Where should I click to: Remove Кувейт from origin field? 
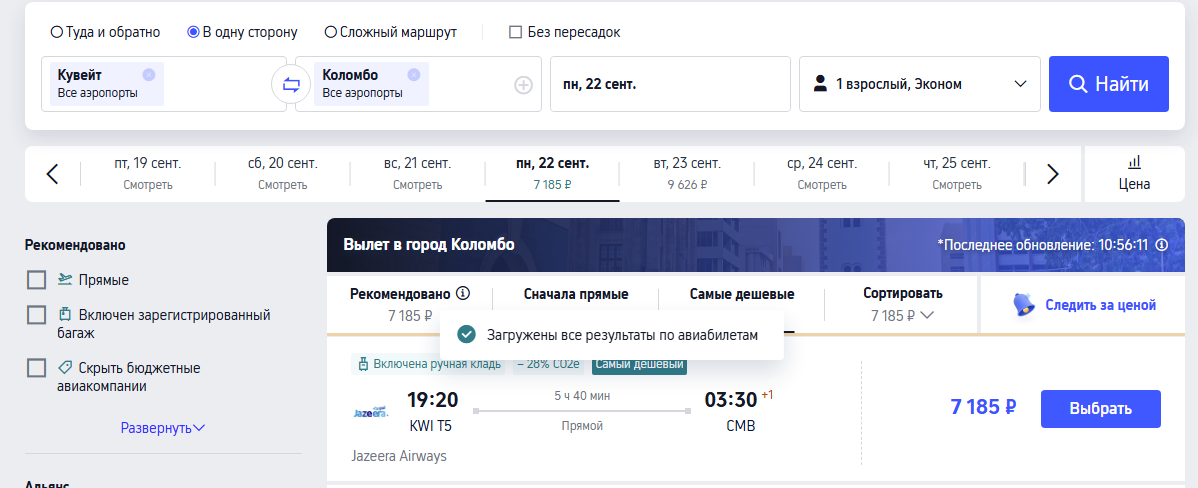tap(148, 74)
